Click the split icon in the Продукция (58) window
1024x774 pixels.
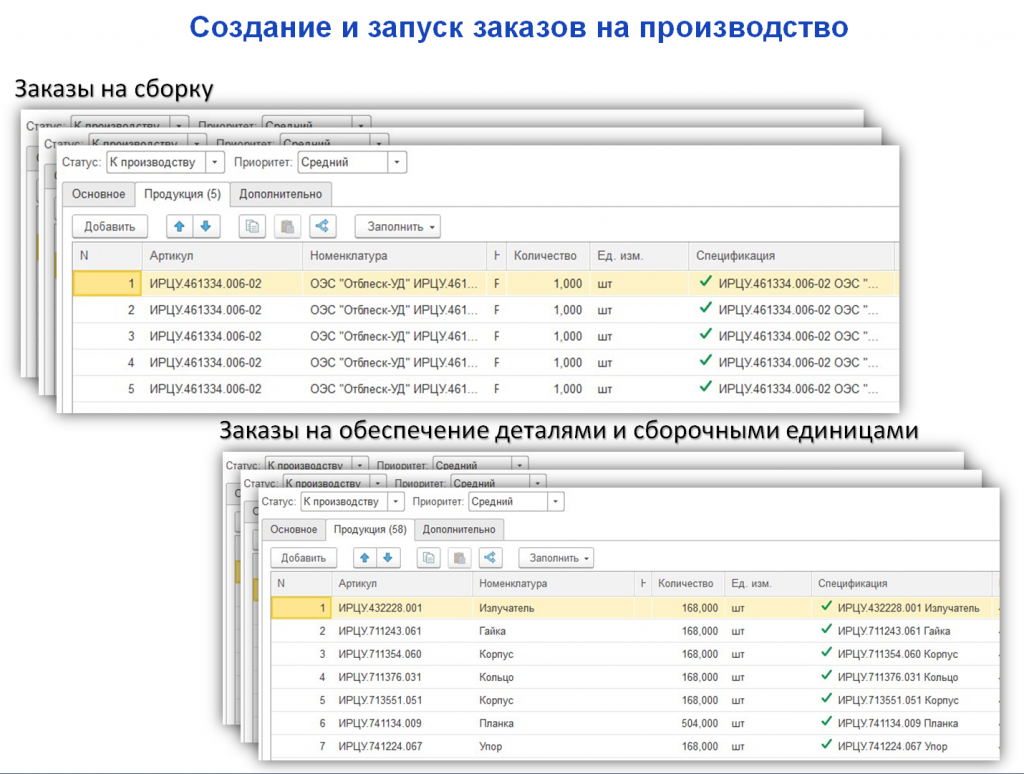[x=490, y=558]
